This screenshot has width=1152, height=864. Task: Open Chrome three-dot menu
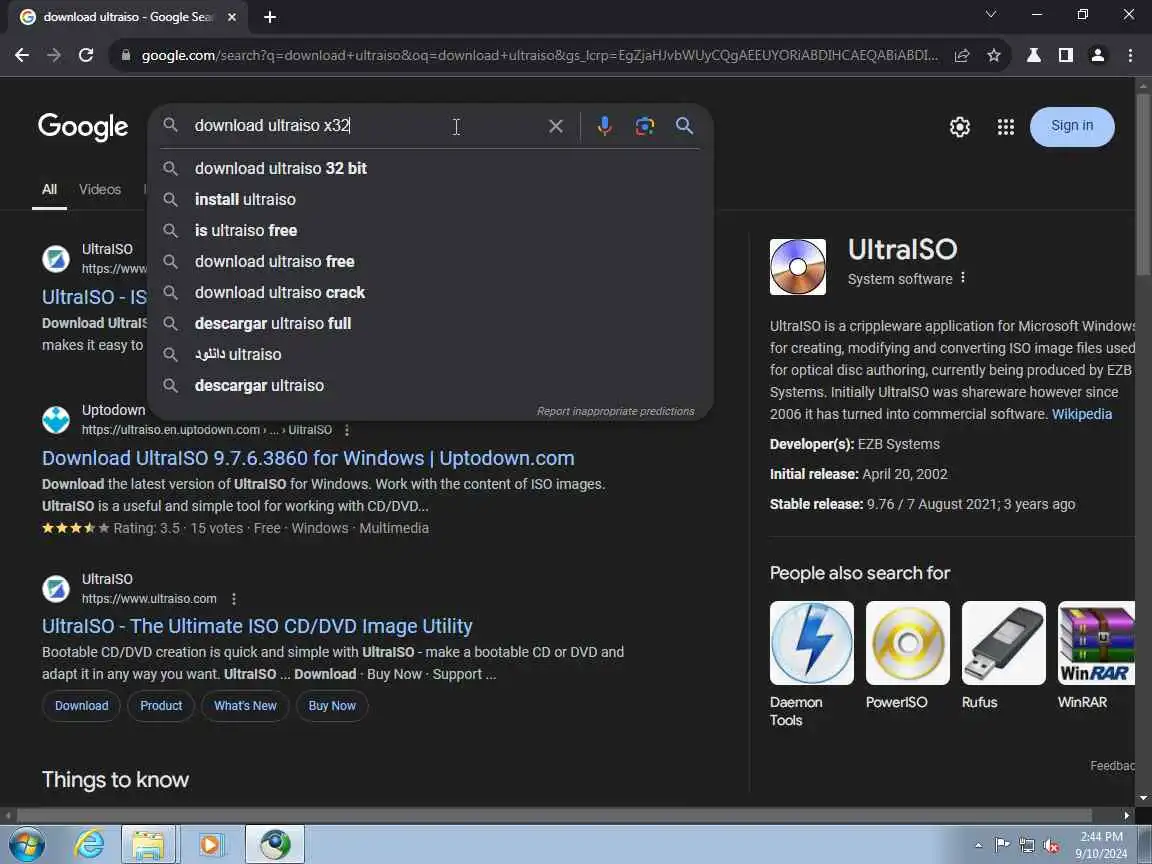point(1130,55)
